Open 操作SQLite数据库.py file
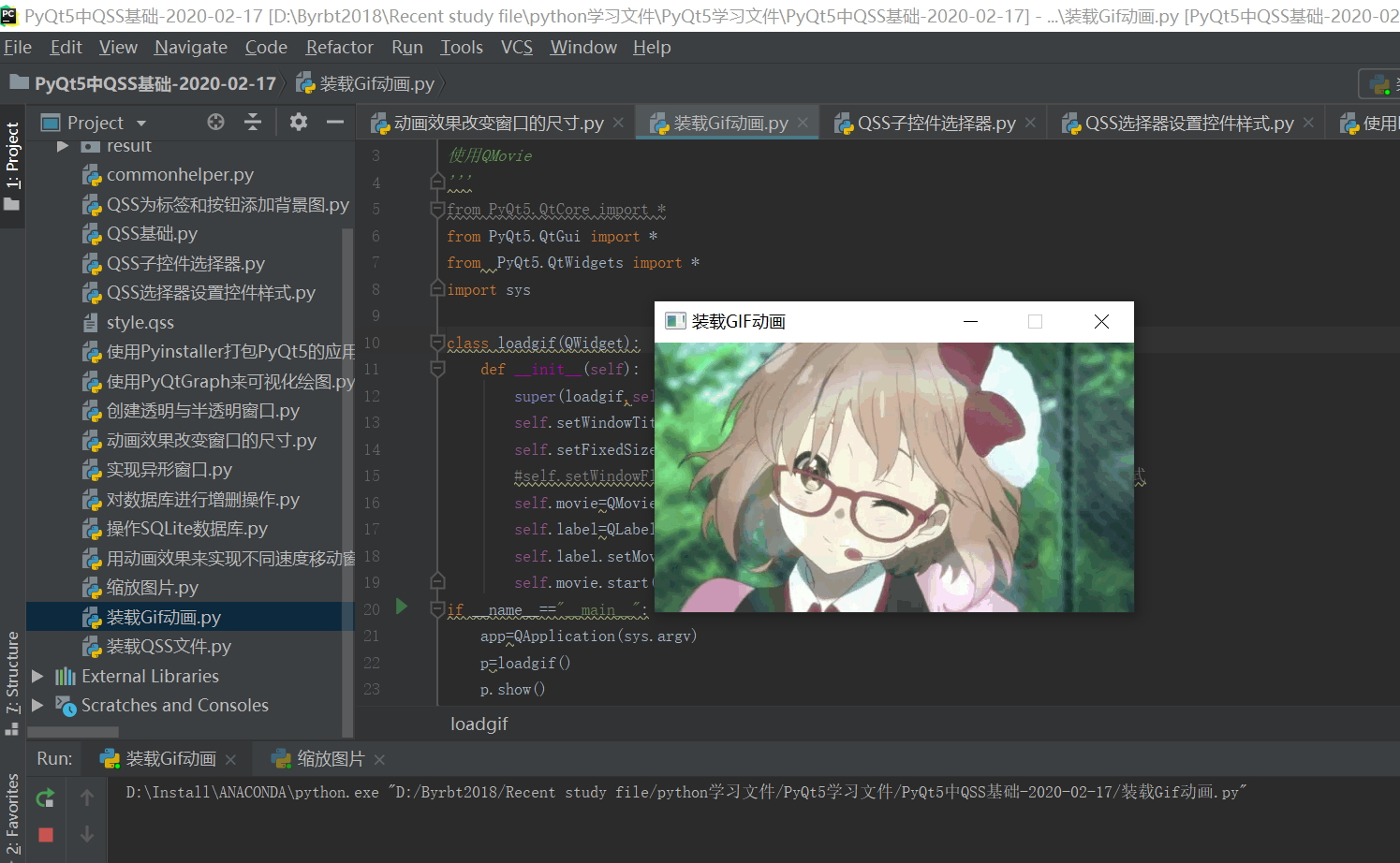 (x=186, y=528)
